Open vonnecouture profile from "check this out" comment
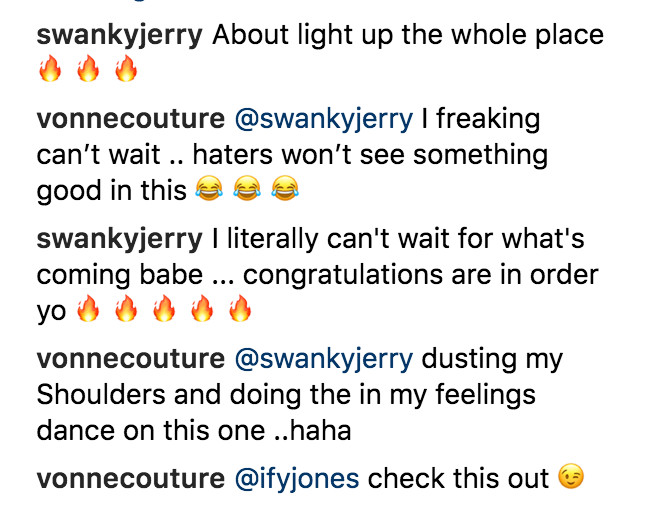Image resolution: width=650 pixels, height=508 pixels. tap(129, 479)
